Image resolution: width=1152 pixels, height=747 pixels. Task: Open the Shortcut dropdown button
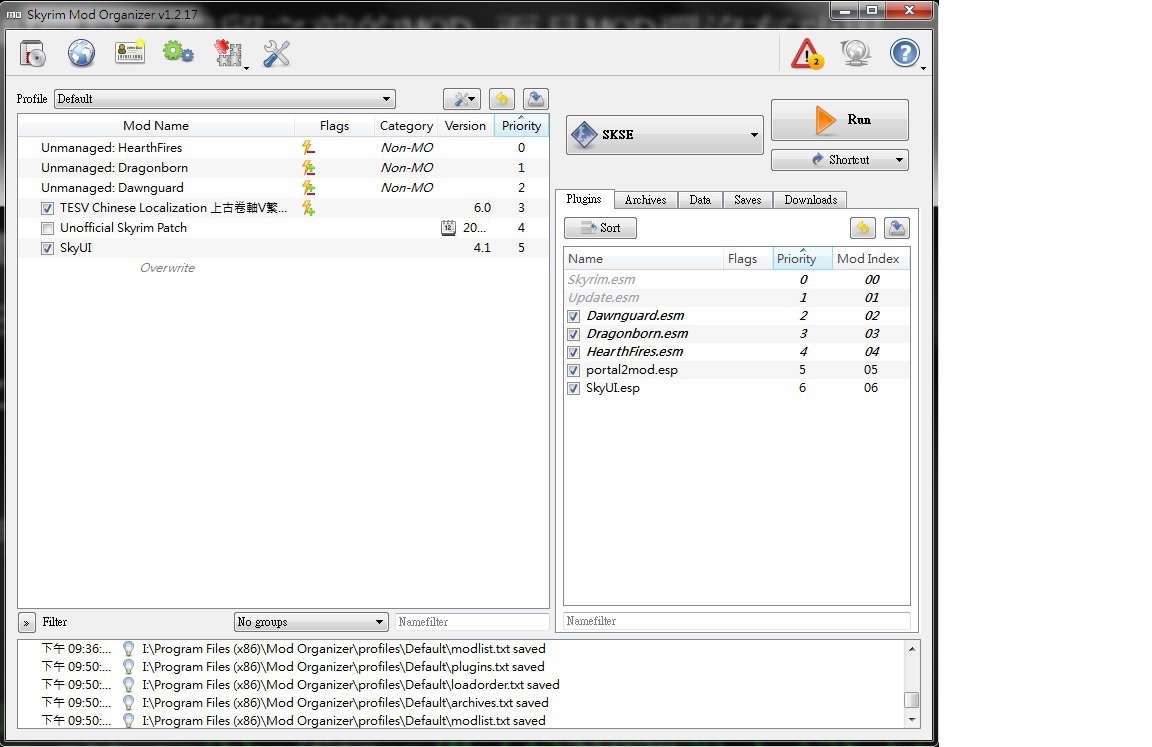coord(840,160)
